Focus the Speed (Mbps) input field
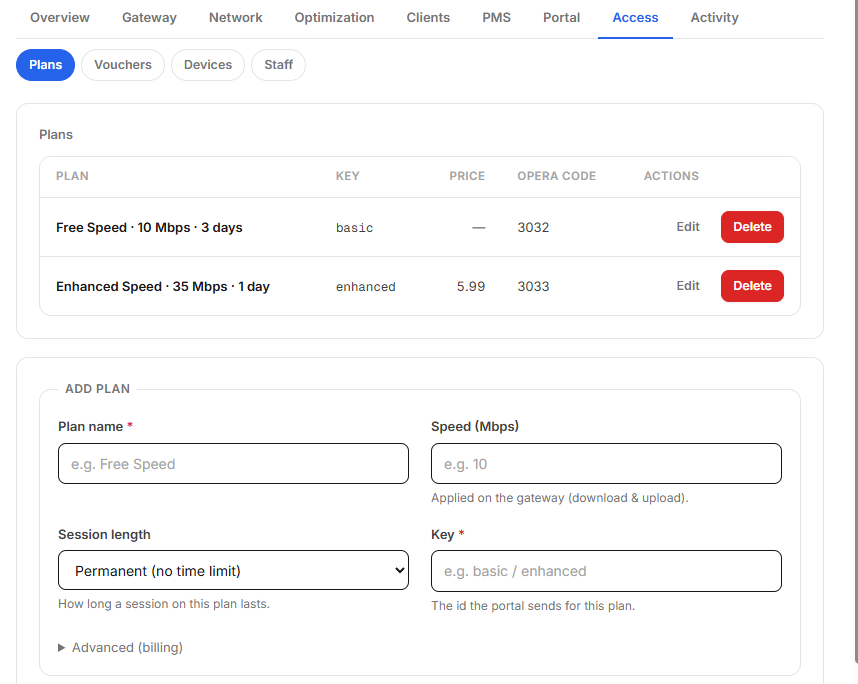 pos(606,463)
